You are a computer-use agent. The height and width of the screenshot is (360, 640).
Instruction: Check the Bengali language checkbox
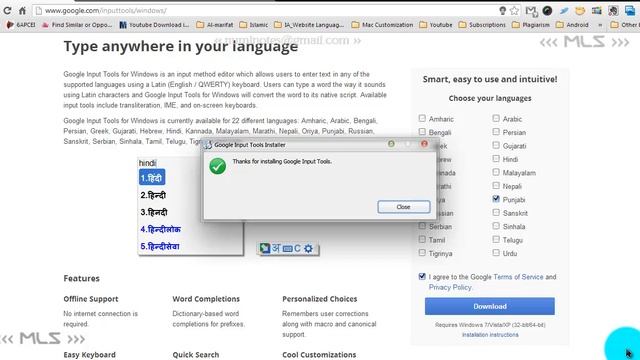[422, 132]
